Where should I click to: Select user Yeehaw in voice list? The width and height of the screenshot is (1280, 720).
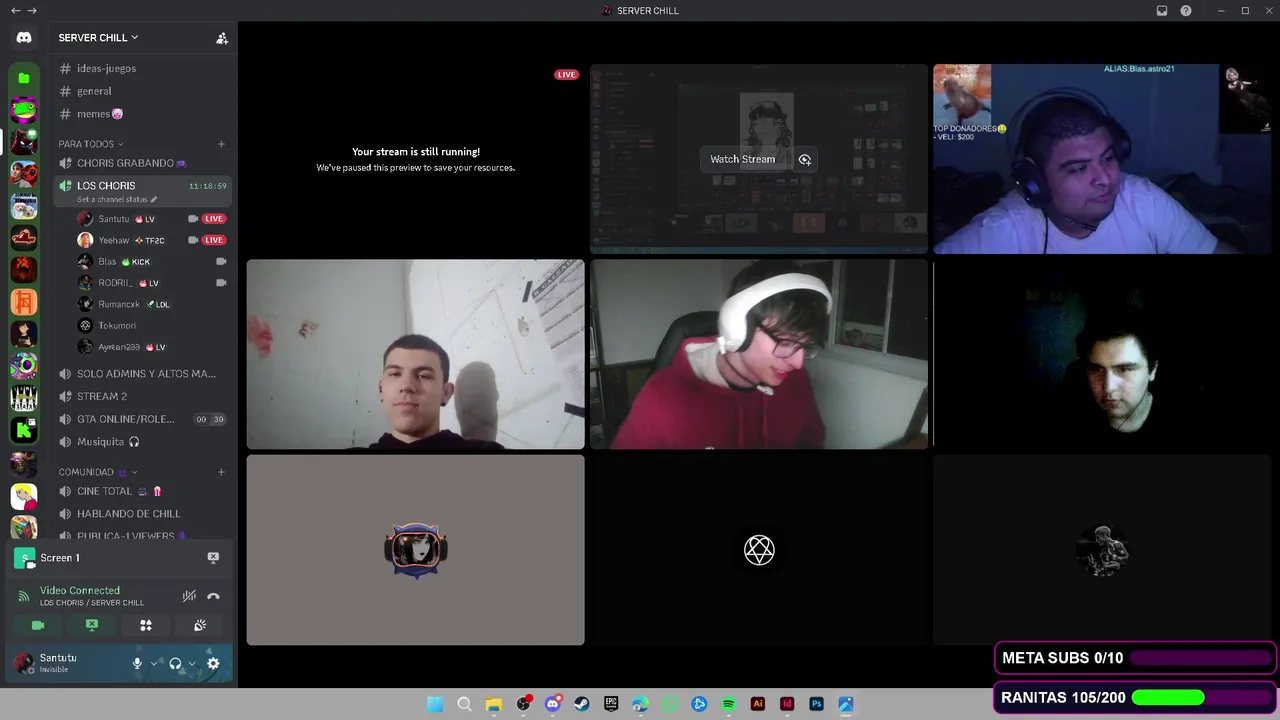150,240
